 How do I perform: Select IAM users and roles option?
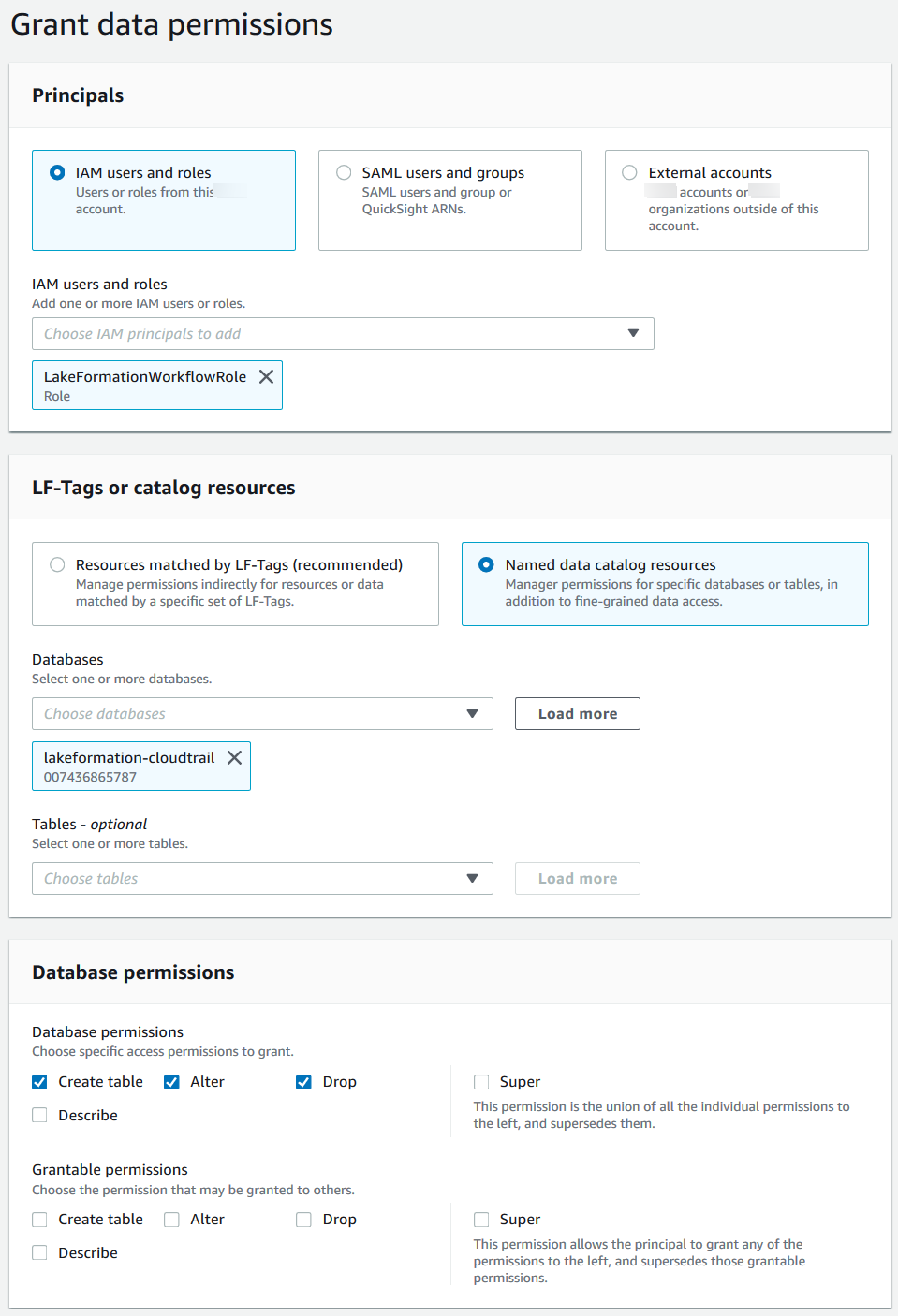click(58, 173)
